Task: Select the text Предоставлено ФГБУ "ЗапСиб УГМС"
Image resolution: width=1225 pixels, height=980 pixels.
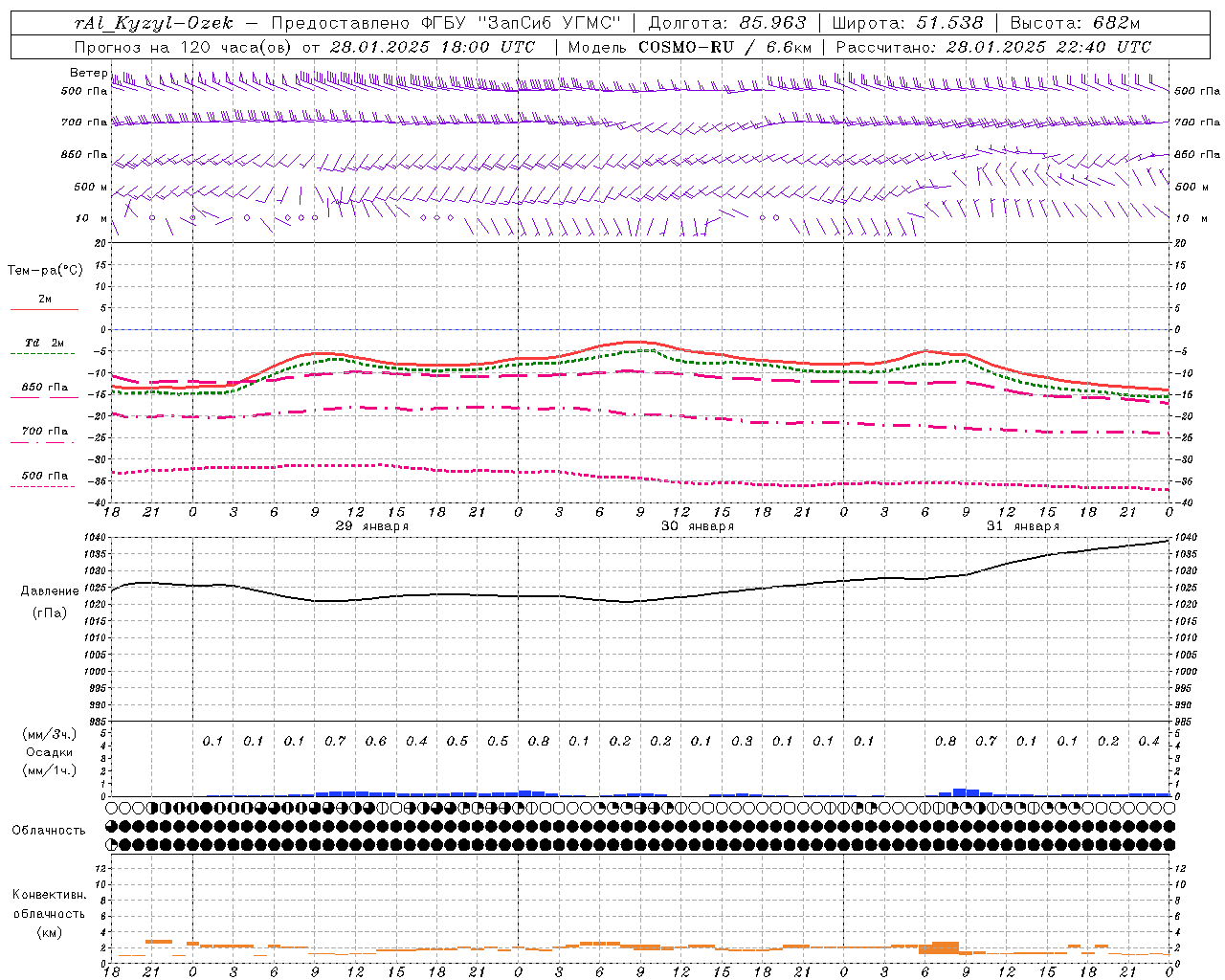Action: click(447, 23)
